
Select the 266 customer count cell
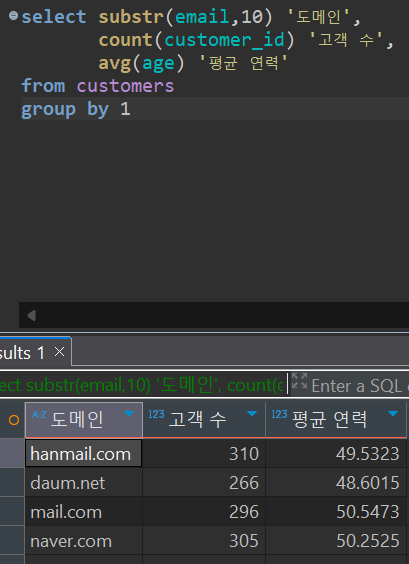pos(204,483)
